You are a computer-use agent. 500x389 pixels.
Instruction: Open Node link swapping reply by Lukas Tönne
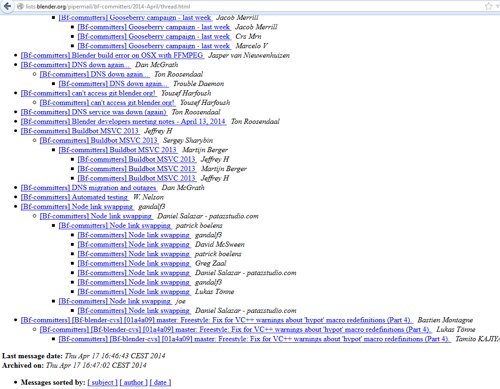pyautogui.click(x=134, y=292)
